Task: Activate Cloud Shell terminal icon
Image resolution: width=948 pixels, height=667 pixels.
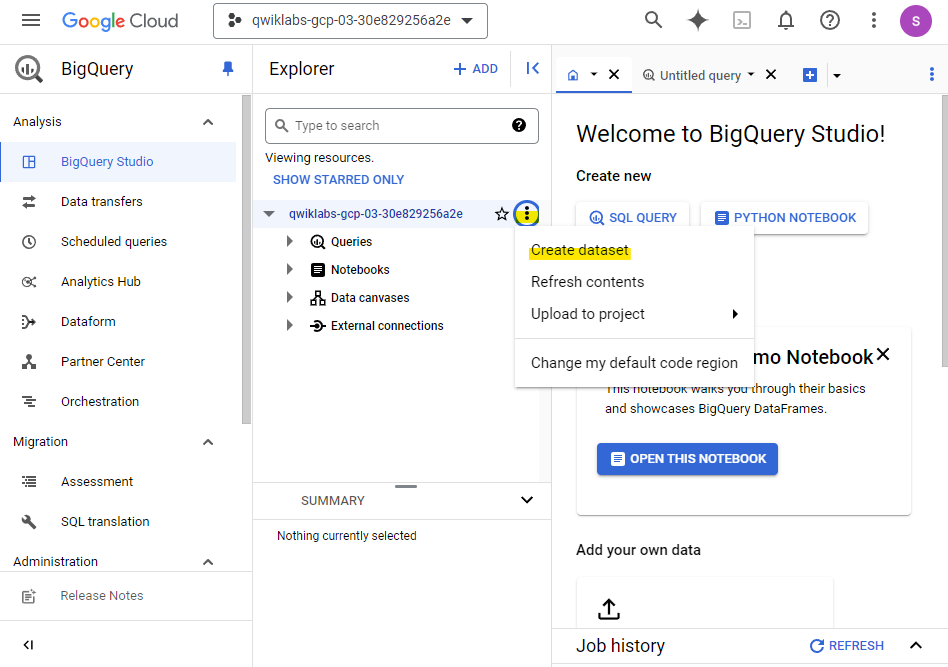Action: pyautogui.click(x=742, y=21)
